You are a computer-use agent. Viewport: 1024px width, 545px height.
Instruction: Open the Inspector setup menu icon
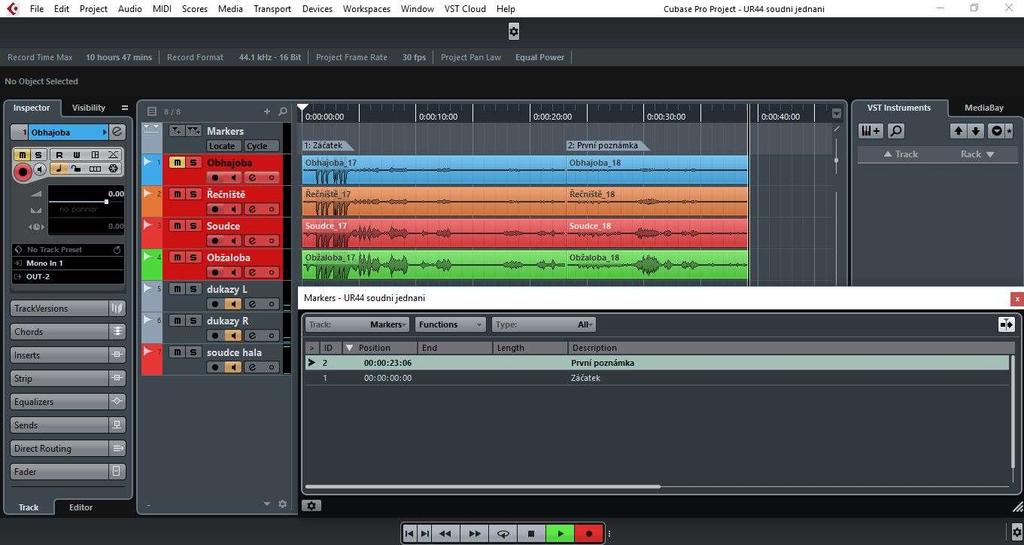(x=125, y=108)
